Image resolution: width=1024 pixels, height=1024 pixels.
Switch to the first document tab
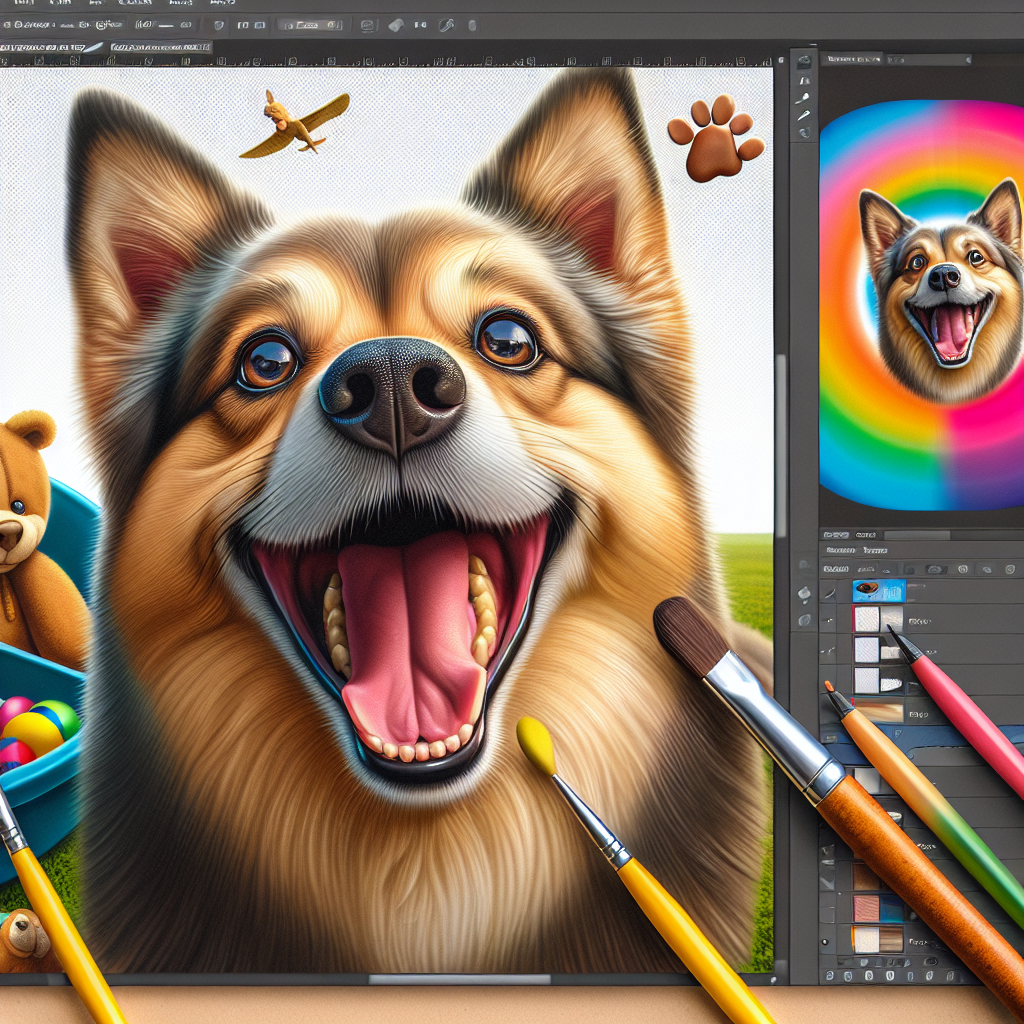point(47,48)
